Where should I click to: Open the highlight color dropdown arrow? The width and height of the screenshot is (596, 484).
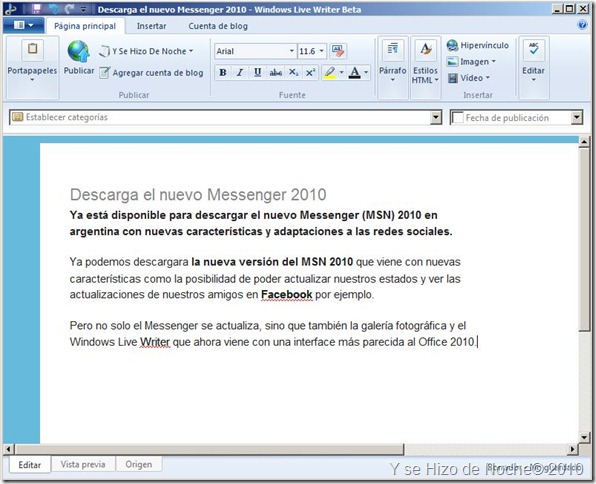pos(341,72)
